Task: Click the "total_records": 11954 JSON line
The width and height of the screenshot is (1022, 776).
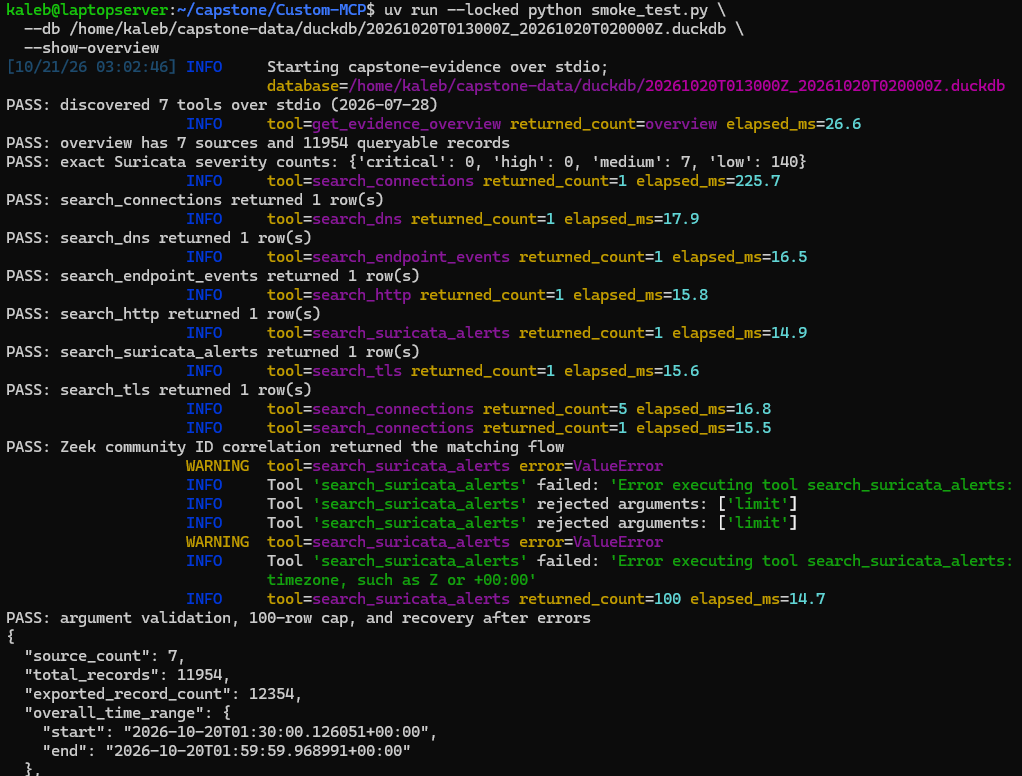Action: (128, 675)
